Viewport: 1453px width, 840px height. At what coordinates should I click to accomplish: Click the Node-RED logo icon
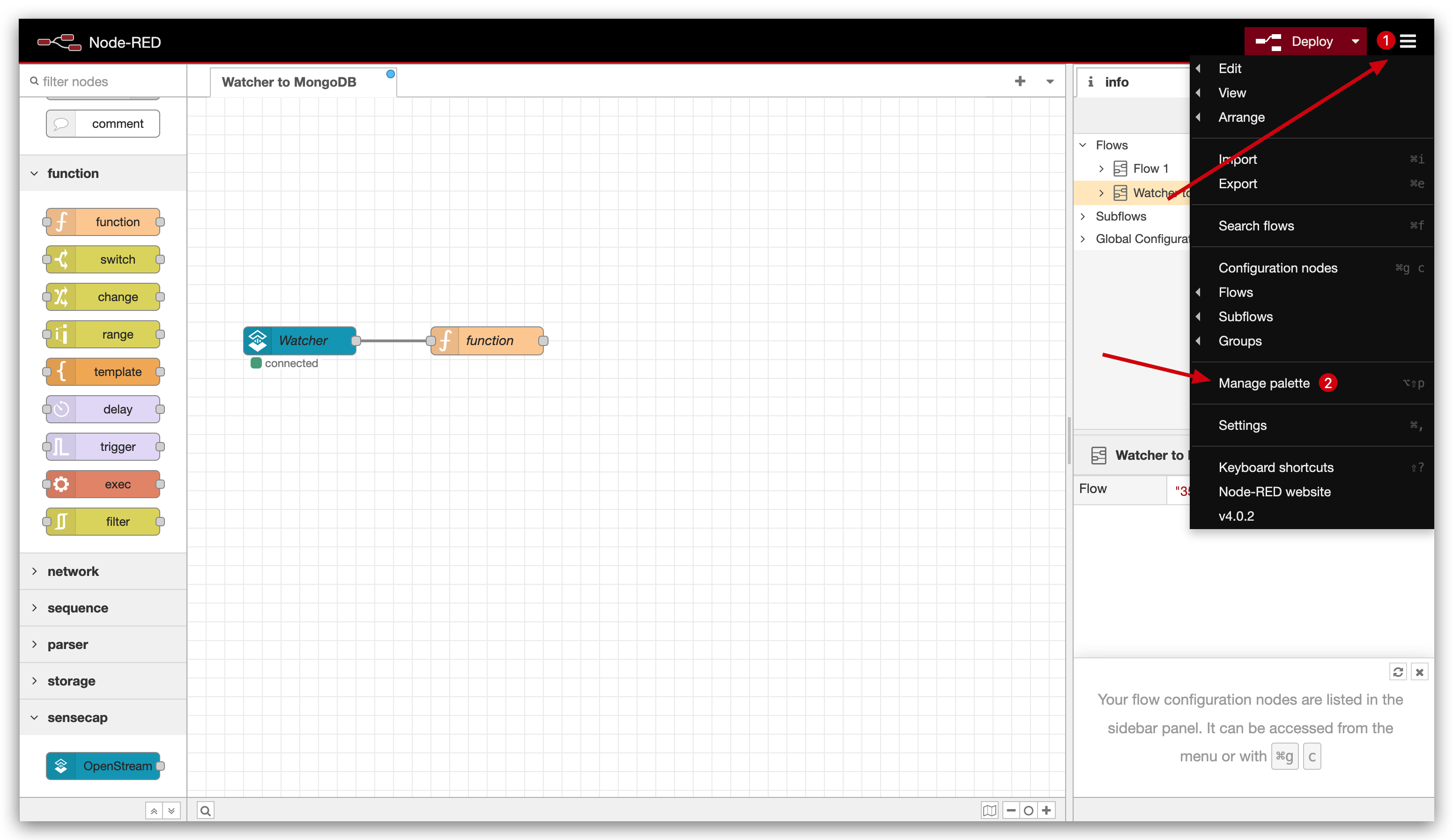[x=59, y=42]
